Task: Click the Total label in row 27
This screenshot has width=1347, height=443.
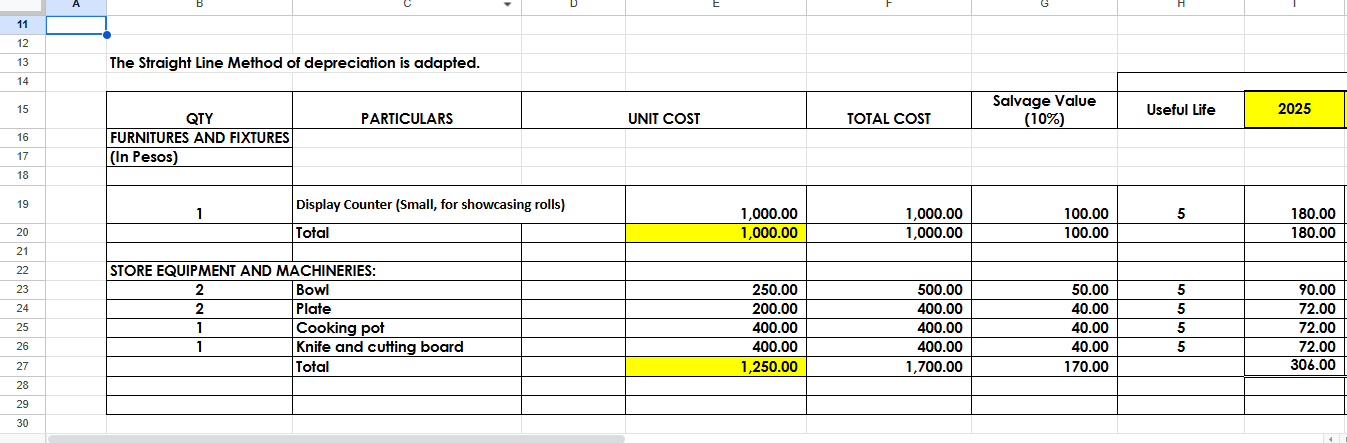Action: [x=407, y=367]
